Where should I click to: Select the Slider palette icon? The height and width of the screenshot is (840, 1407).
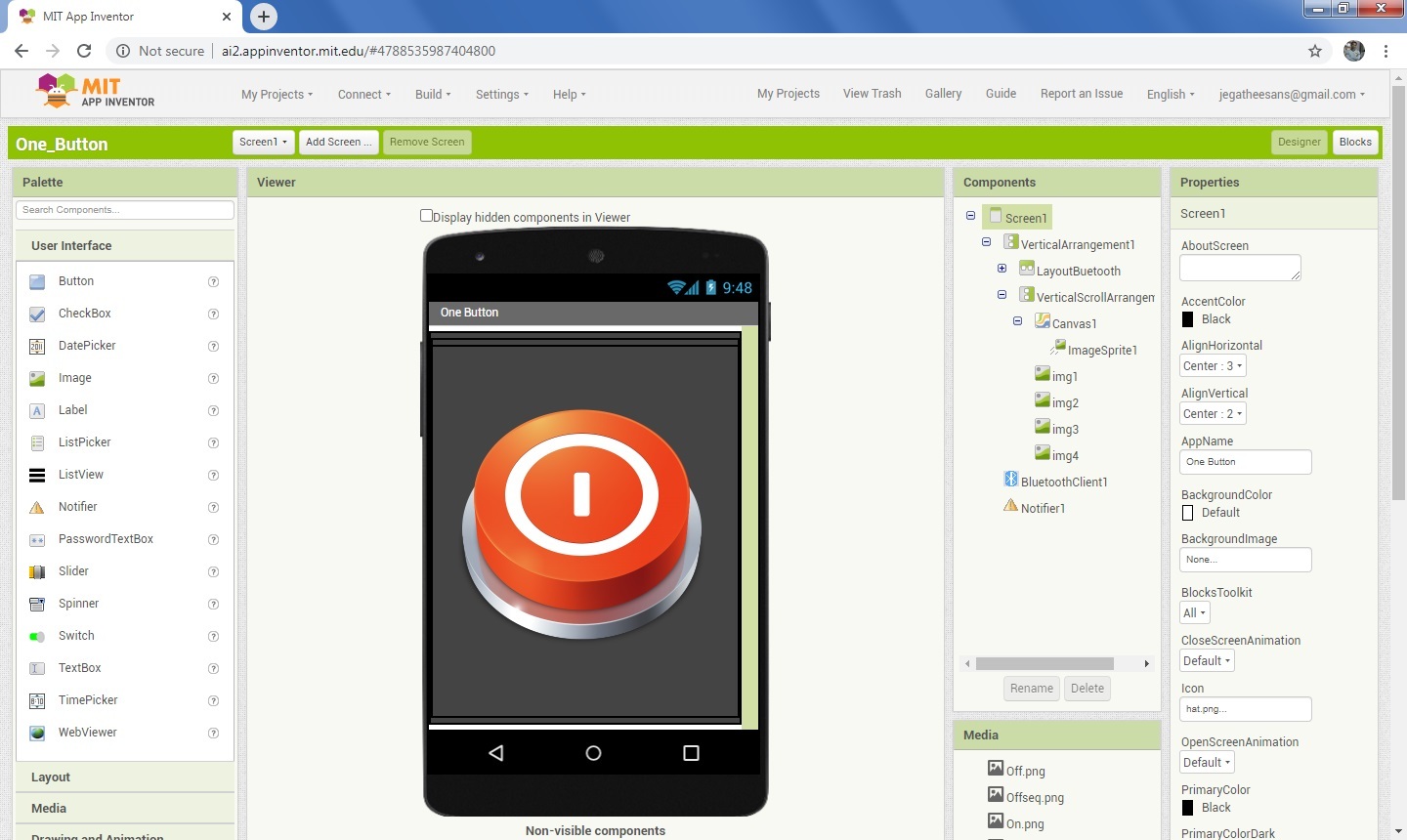[x=37, y=572]
